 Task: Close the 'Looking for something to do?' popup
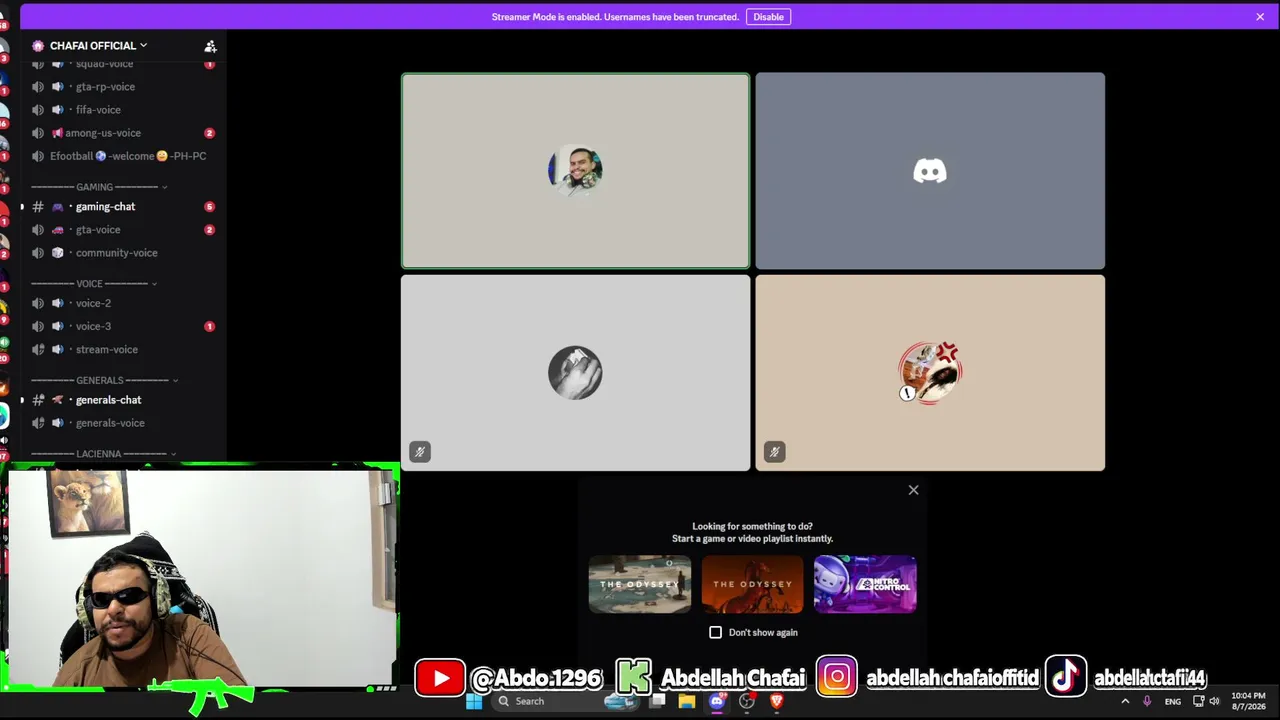pyautogui.click(x=913, y=490)
